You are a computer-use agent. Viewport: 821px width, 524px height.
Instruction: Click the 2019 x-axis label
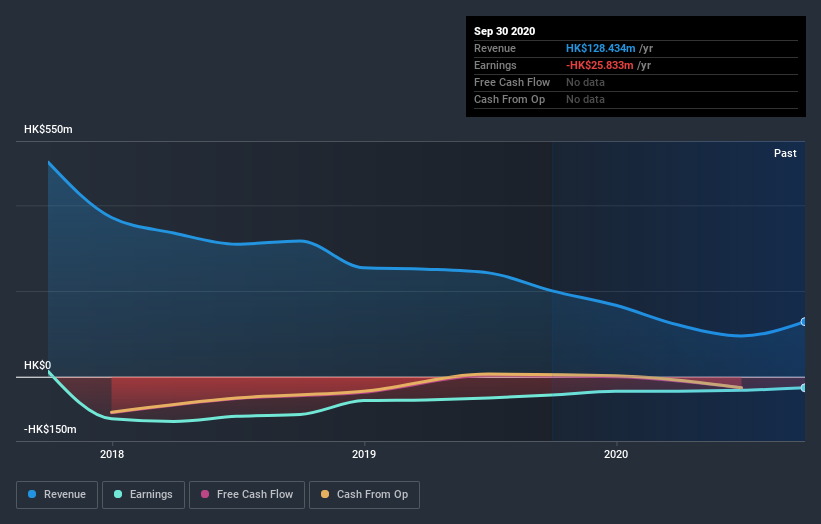(x=364, y=454)
